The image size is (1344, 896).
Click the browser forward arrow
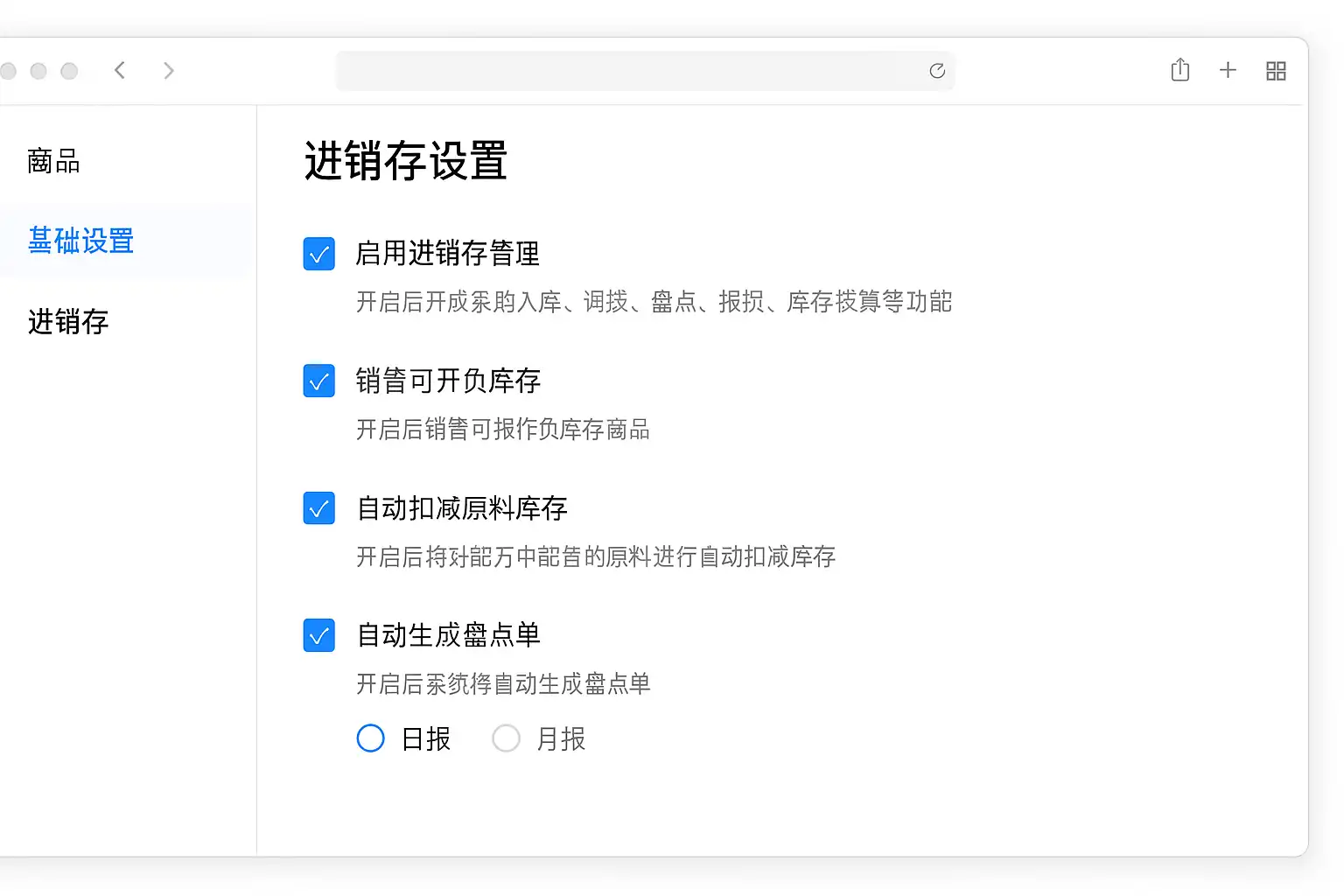tap(169, 70)
